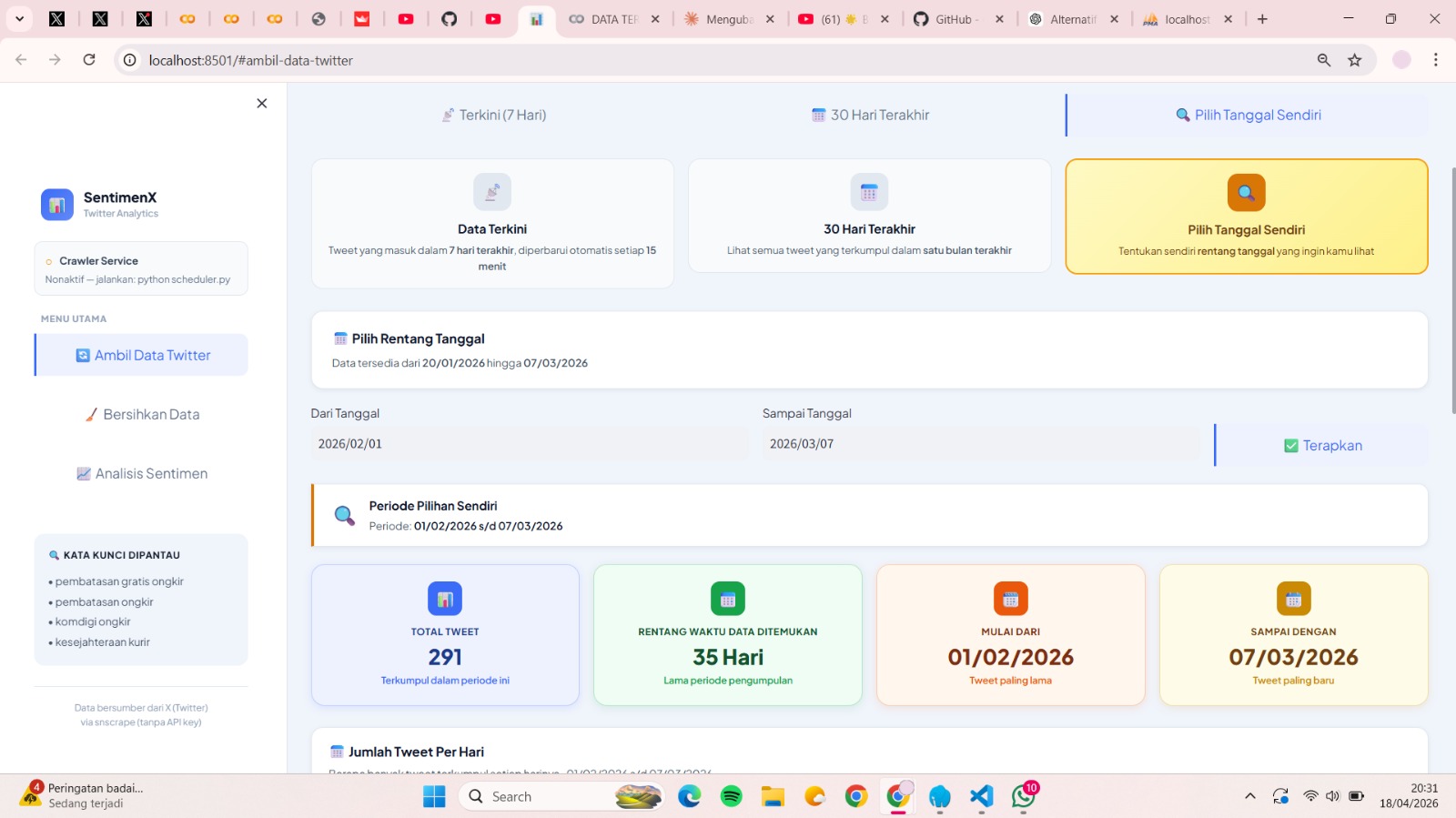Open Microsoft Edge from the taskbar
The image size is (1456, 818).
(690, 796)
